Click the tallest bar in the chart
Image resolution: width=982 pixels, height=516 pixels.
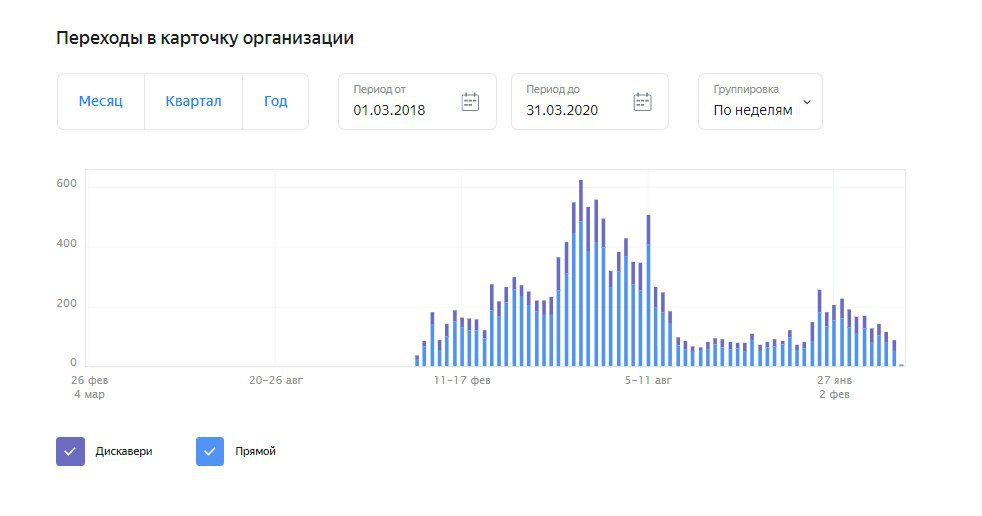tap(581, 273)
